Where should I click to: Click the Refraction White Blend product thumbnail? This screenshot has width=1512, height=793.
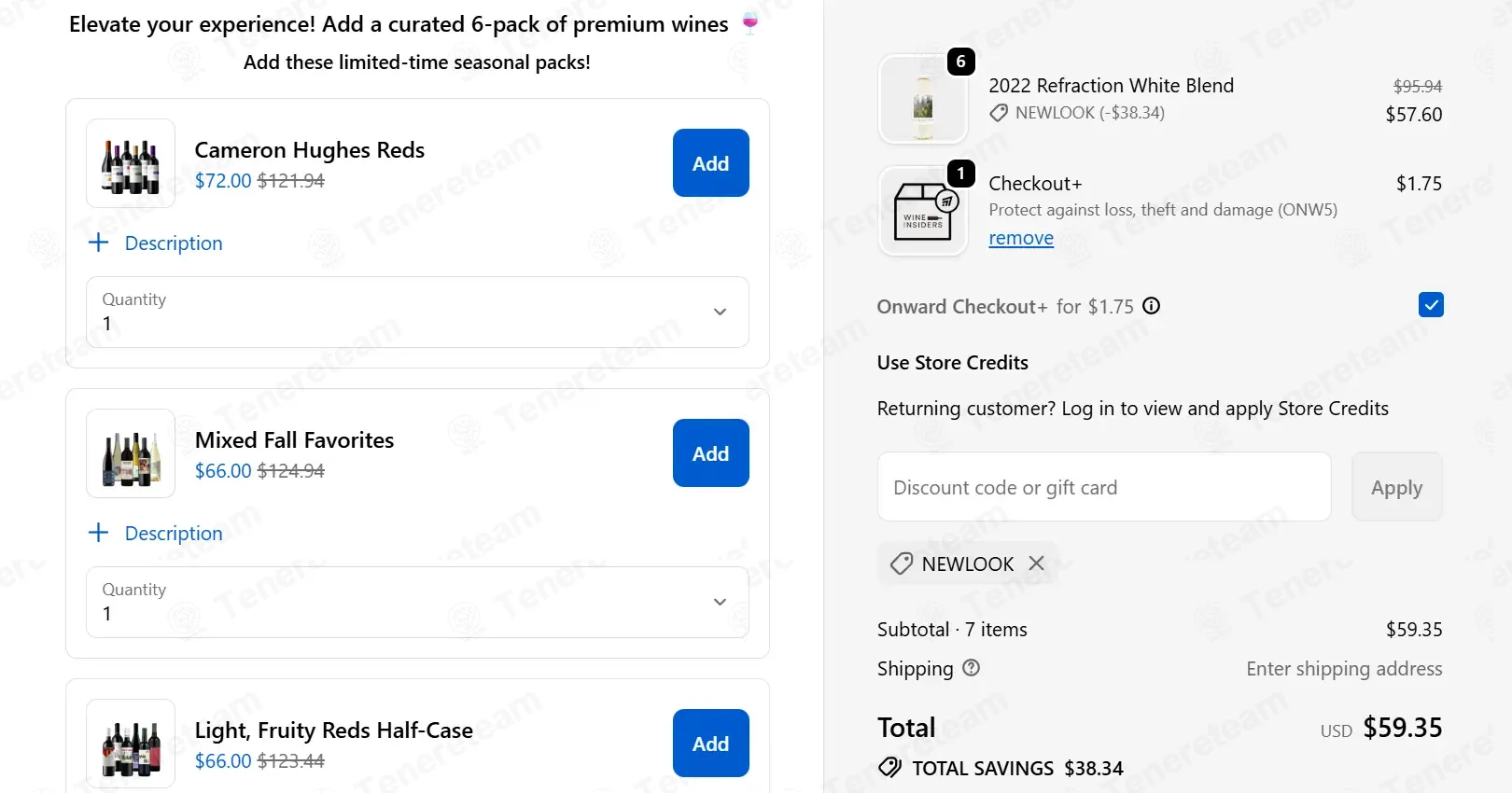click(x=922, y=99)
